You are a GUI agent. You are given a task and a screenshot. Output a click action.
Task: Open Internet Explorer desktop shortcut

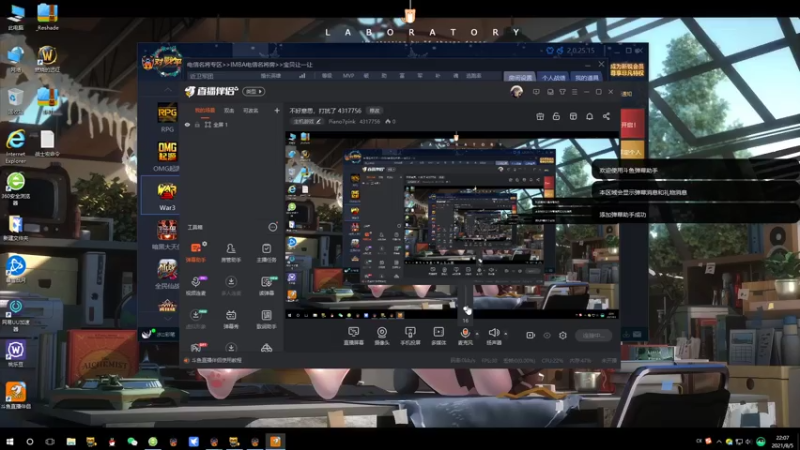16,146
